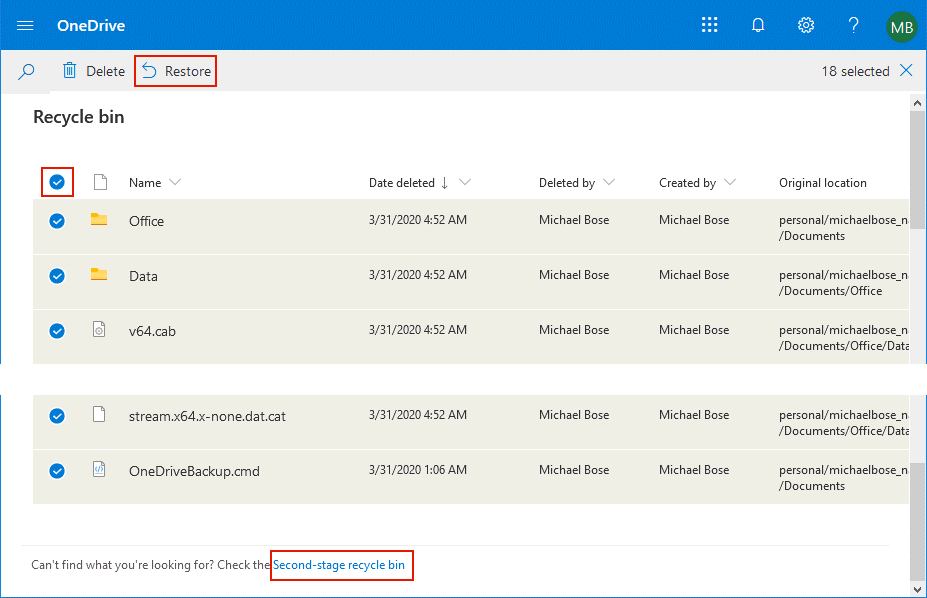
Task: Open the Date deleted column dropdown
Action: 465,182
